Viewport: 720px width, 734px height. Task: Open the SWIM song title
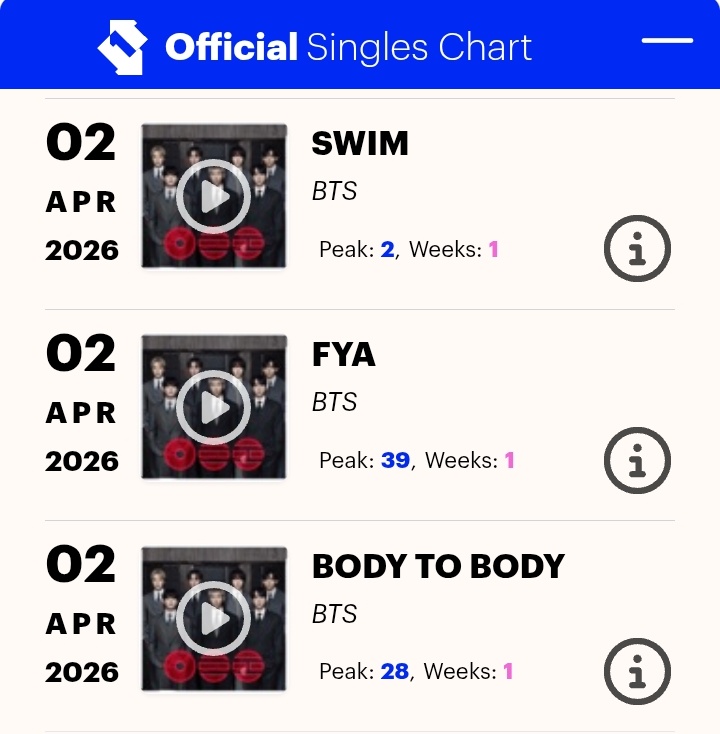[x=360, y=144]
